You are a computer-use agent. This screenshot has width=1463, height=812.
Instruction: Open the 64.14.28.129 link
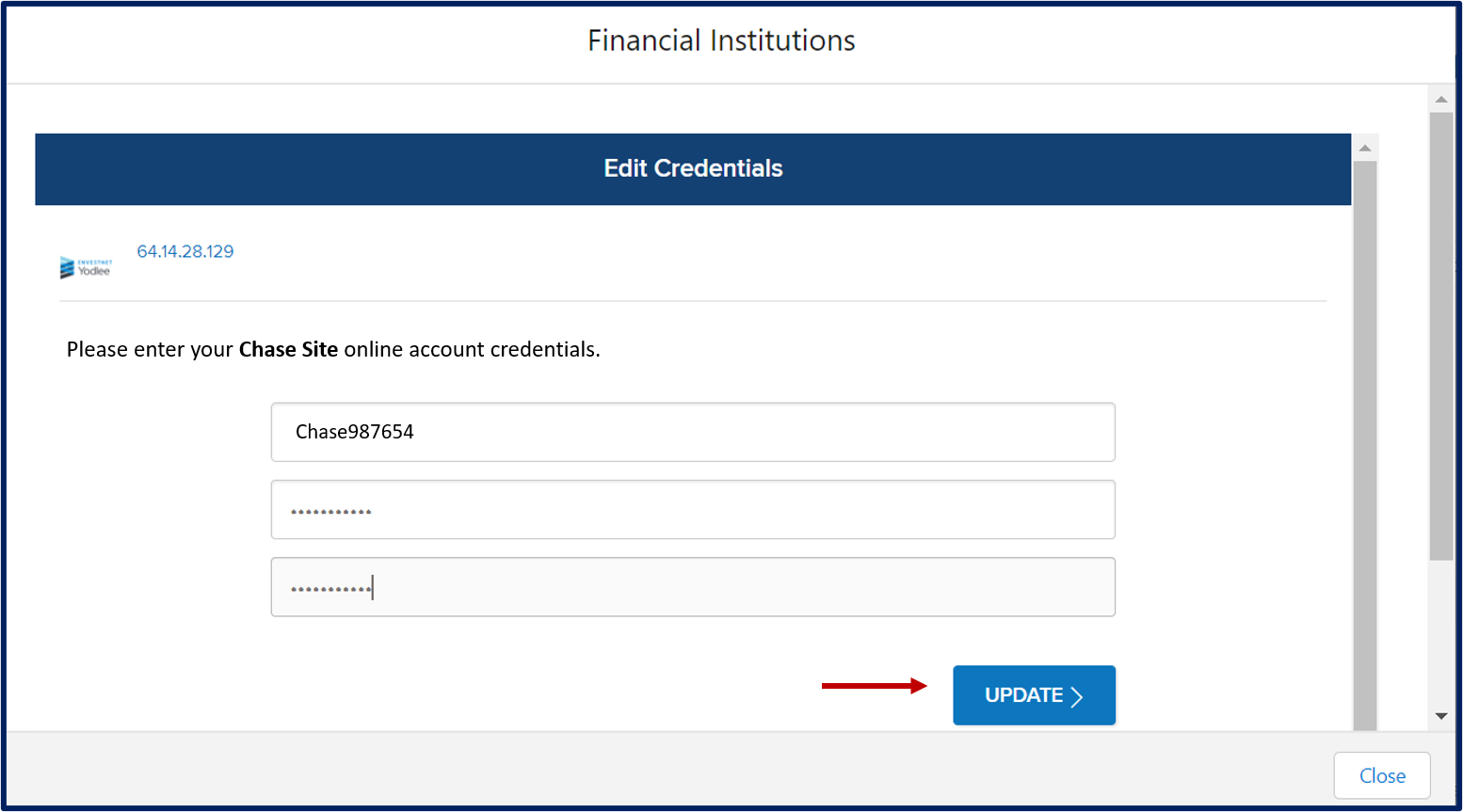[x=185, y=251]
